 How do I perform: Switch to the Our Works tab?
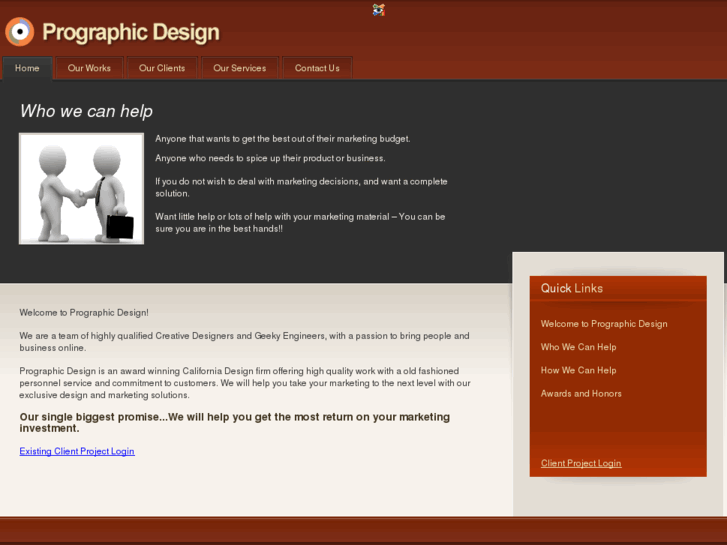tap(89, 68)
